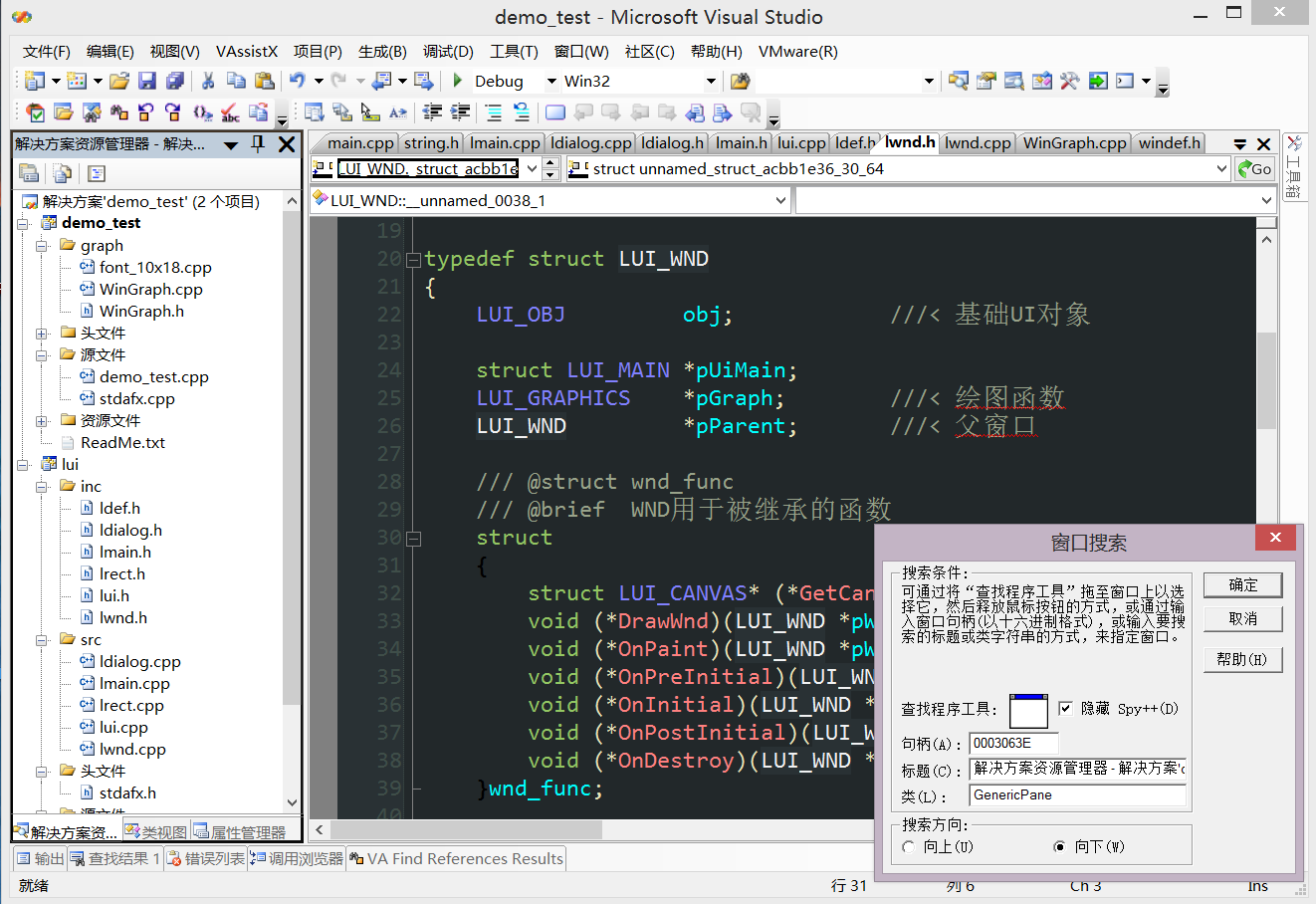The width and height of the screenshot is (1316, 904).
Task: Click 取消 button in 窗口搜索 dialog
Action: coord(1242,618)
